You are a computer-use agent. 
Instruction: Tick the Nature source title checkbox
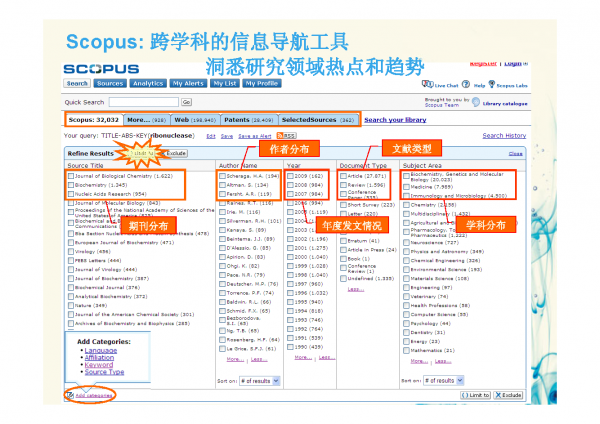71,305
